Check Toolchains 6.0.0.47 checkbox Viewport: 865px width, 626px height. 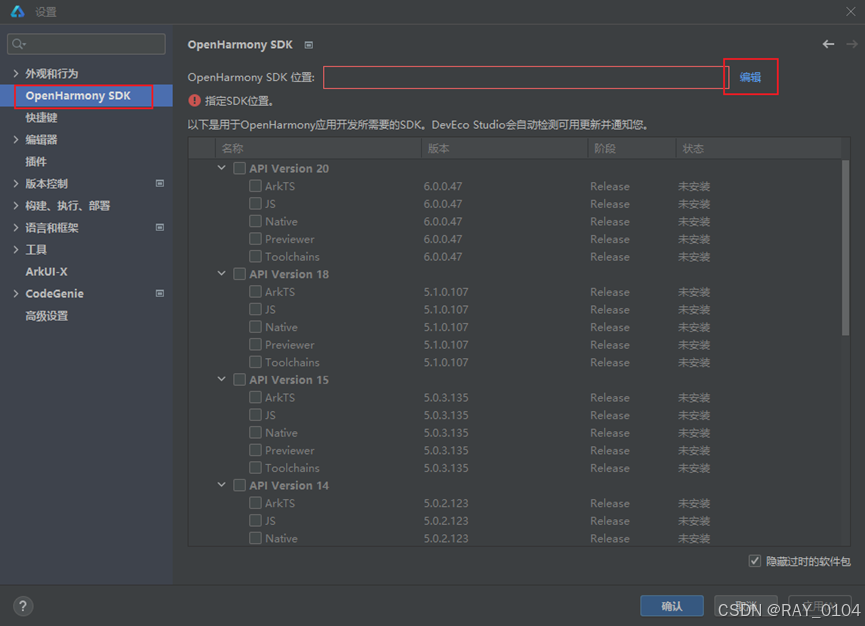click(x=255, y=256)
